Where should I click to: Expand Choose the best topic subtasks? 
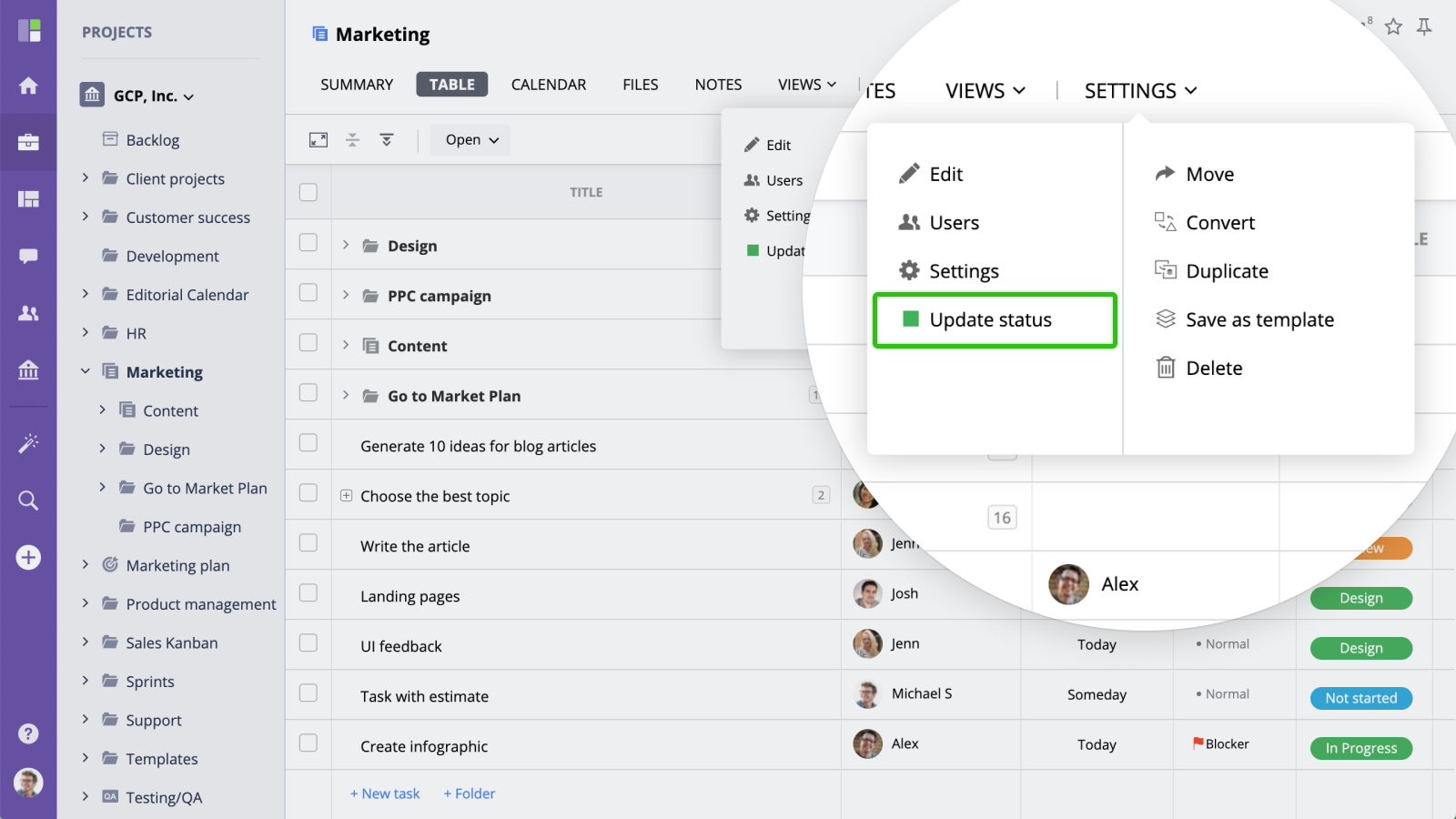(347, 496)
